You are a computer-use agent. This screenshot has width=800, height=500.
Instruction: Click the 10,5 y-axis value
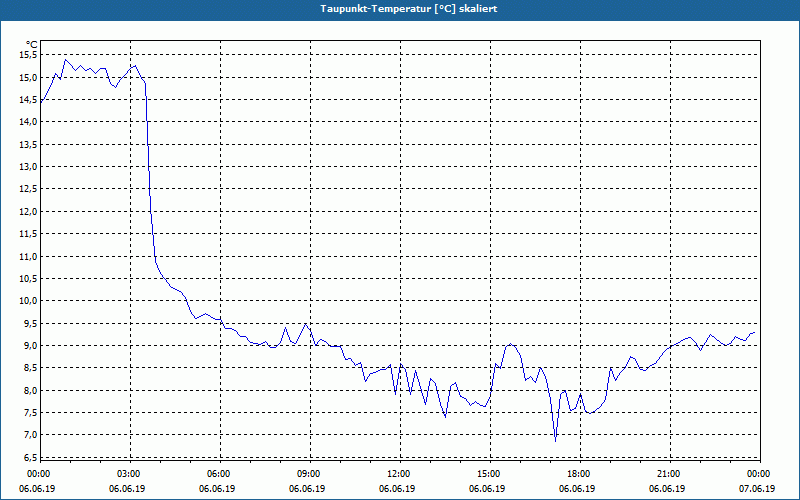(27, 279)
